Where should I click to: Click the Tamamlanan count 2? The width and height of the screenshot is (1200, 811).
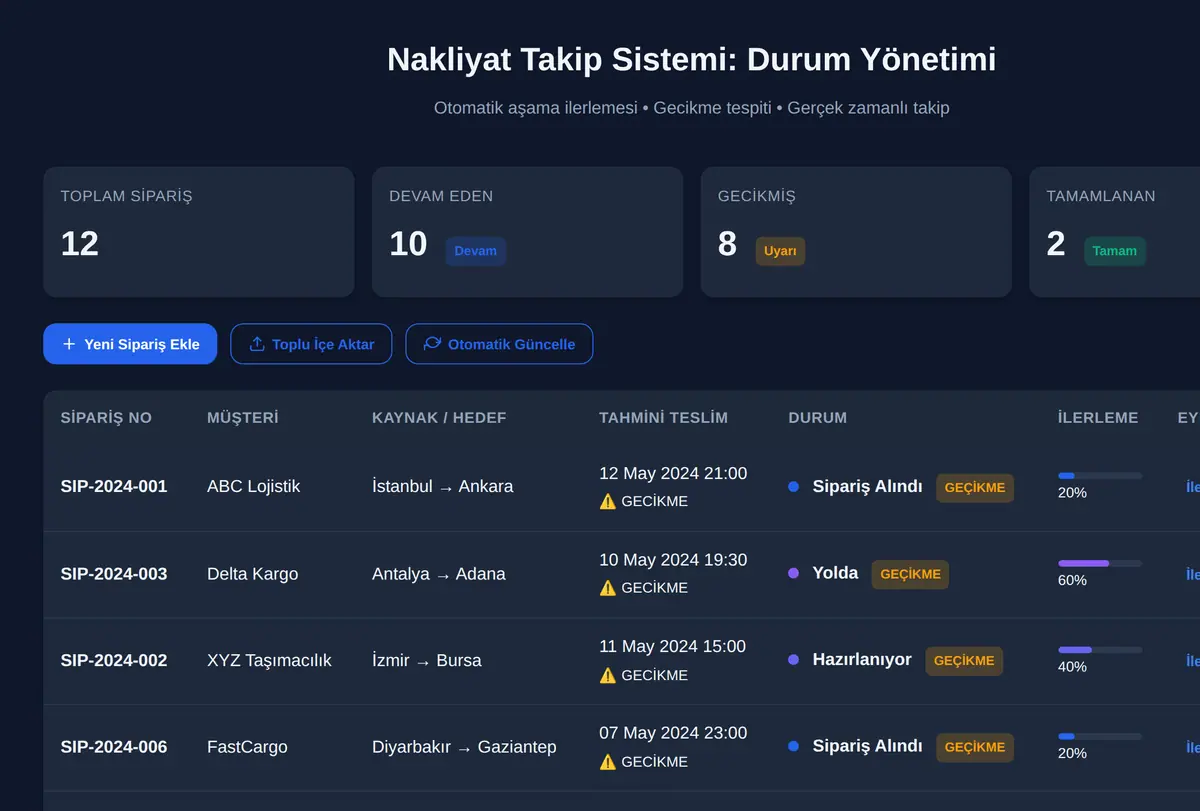coord(1056,244)
